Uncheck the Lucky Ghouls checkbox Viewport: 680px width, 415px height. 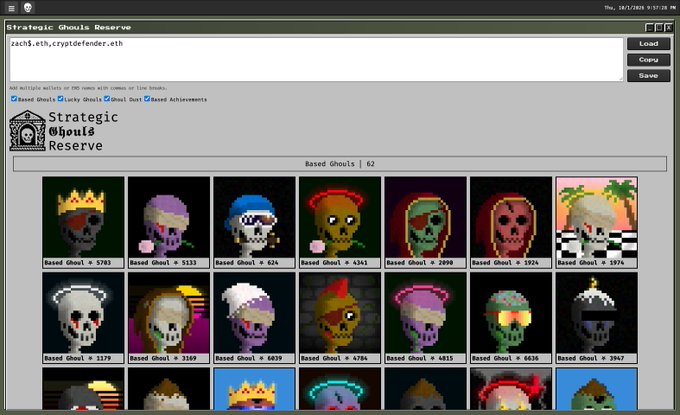[60, 99]
